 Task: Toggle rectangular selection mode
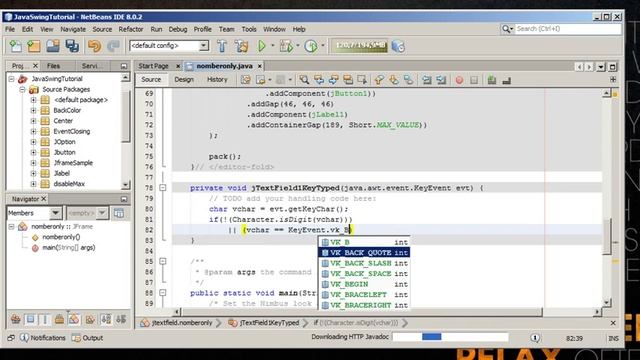[x=362, y=80]
